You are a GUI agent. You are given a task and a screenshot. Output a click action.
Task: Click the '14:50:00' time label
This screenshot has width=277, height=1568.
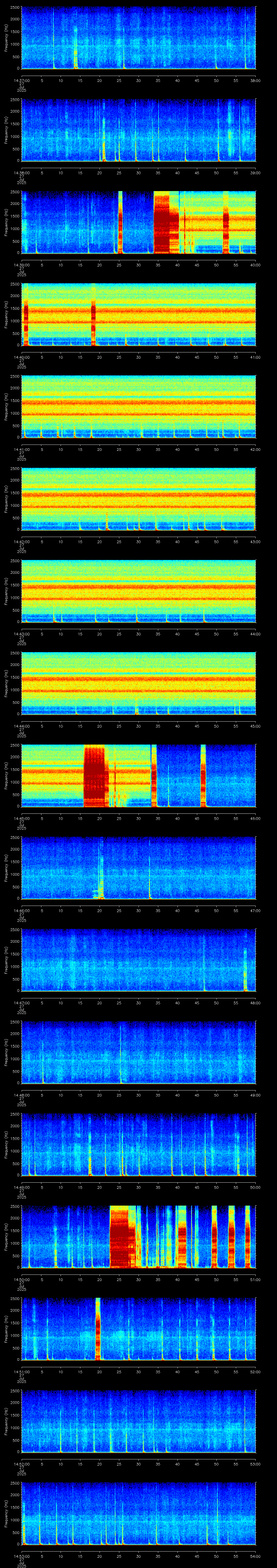[x=21, y=1279]
